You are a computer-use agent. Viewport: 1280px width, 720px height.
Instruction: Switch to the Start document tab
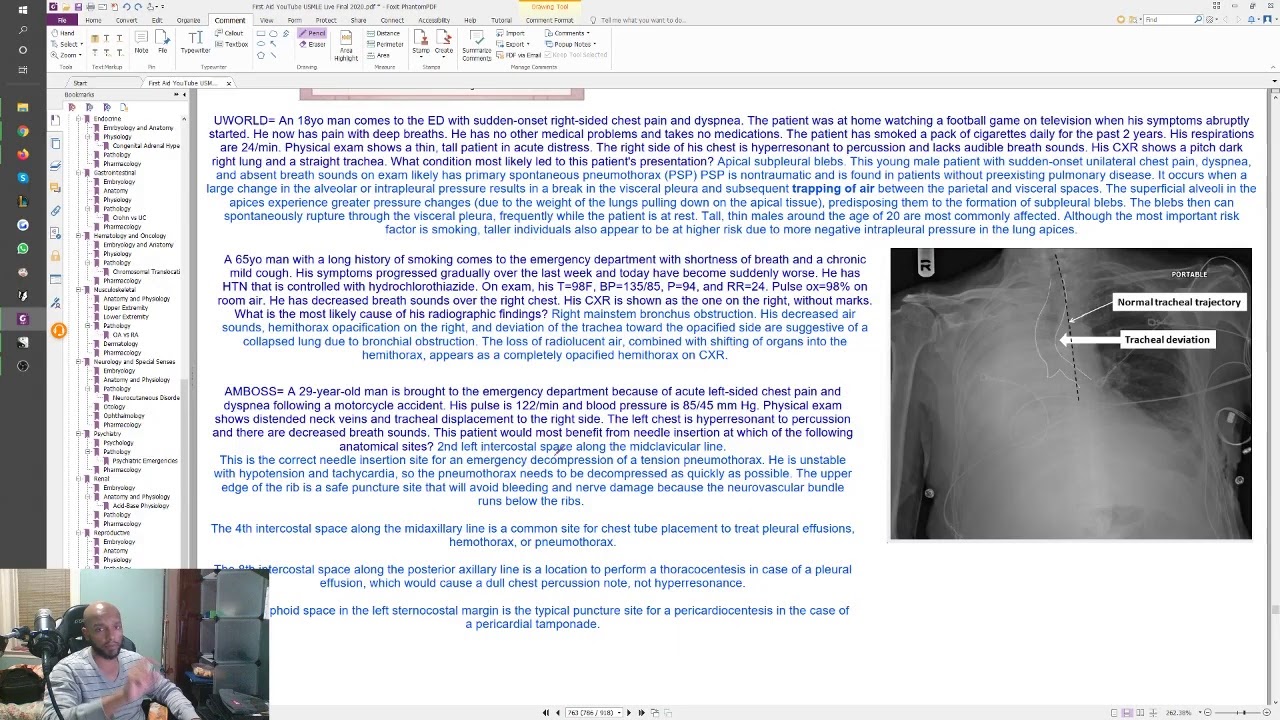tap(80, 83)
